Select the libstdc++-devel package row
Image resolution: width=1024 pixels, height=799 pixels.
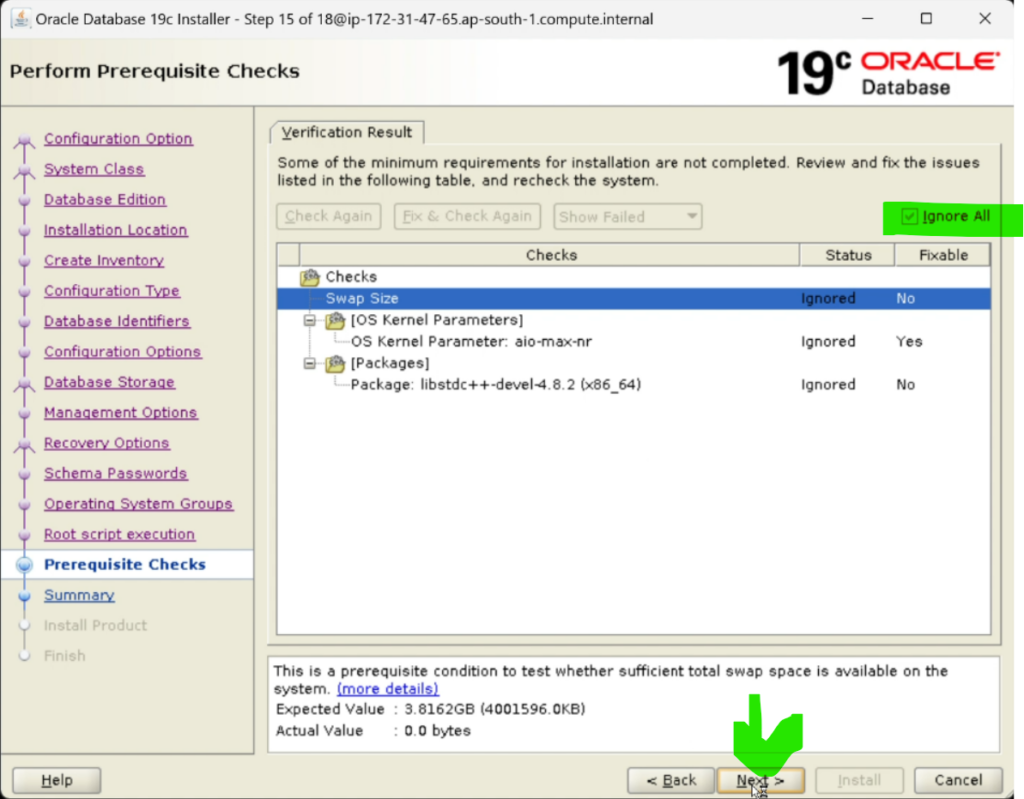pos(633,385)
